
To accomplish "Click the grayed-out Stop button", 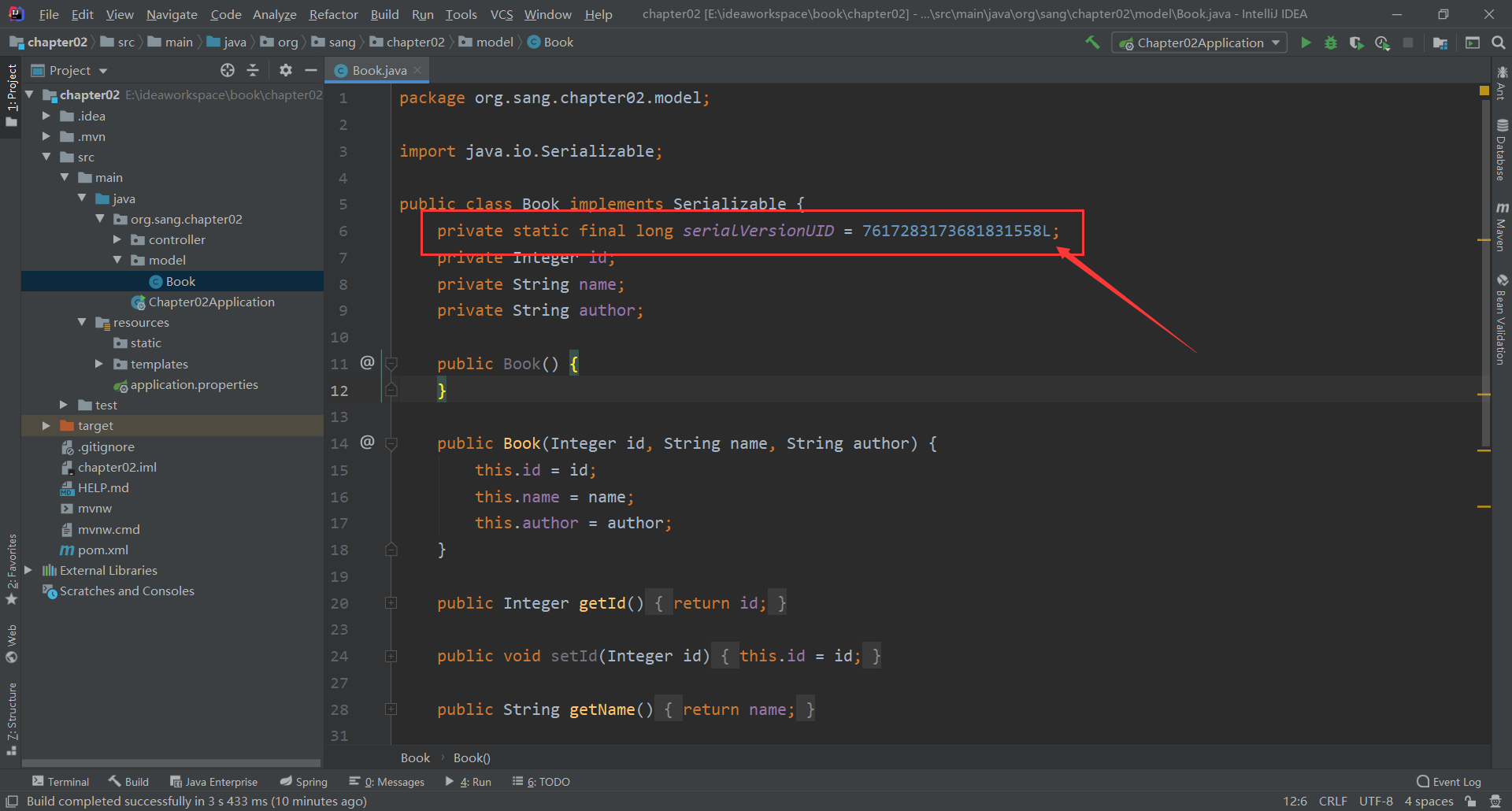I will point(1408,43).
